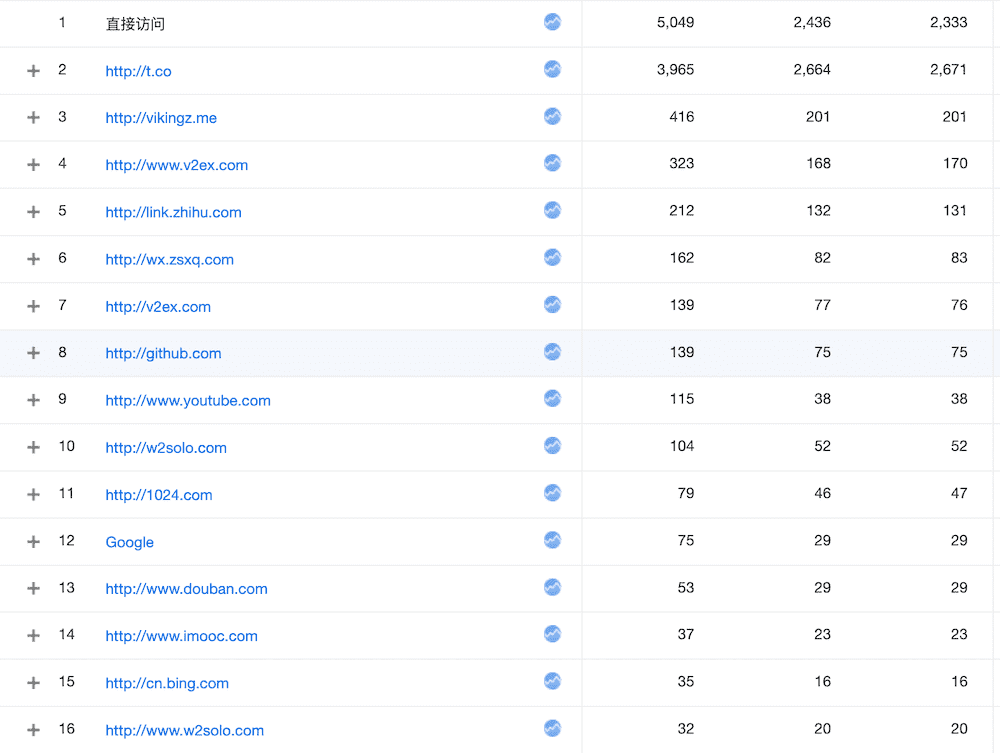Expand the Google source row
This screenshot has height=753, width=1000.
pyautogui.click(x=33, y=542)
